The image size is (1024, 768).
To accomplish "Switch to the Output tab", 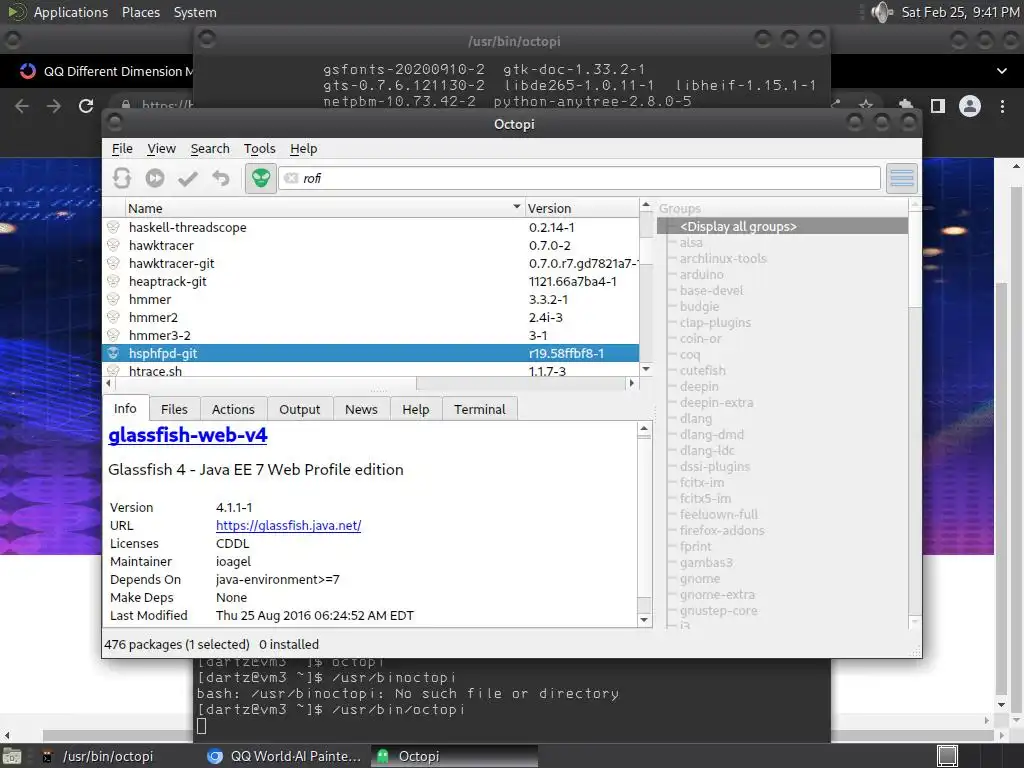I will click(x=300, y=409).
